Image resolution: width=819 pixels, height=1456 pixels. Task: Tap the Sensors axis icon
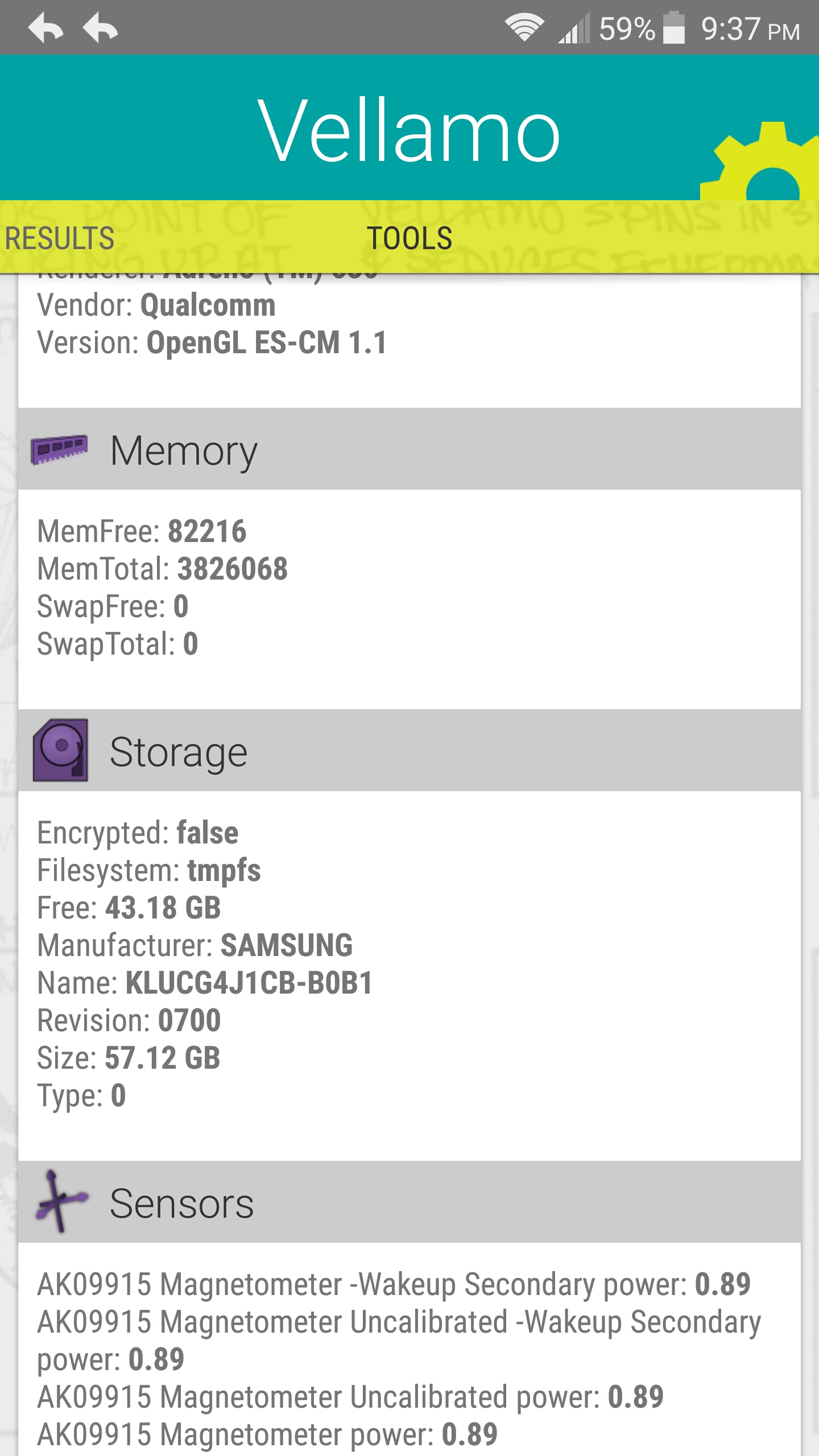[60, 1202]
